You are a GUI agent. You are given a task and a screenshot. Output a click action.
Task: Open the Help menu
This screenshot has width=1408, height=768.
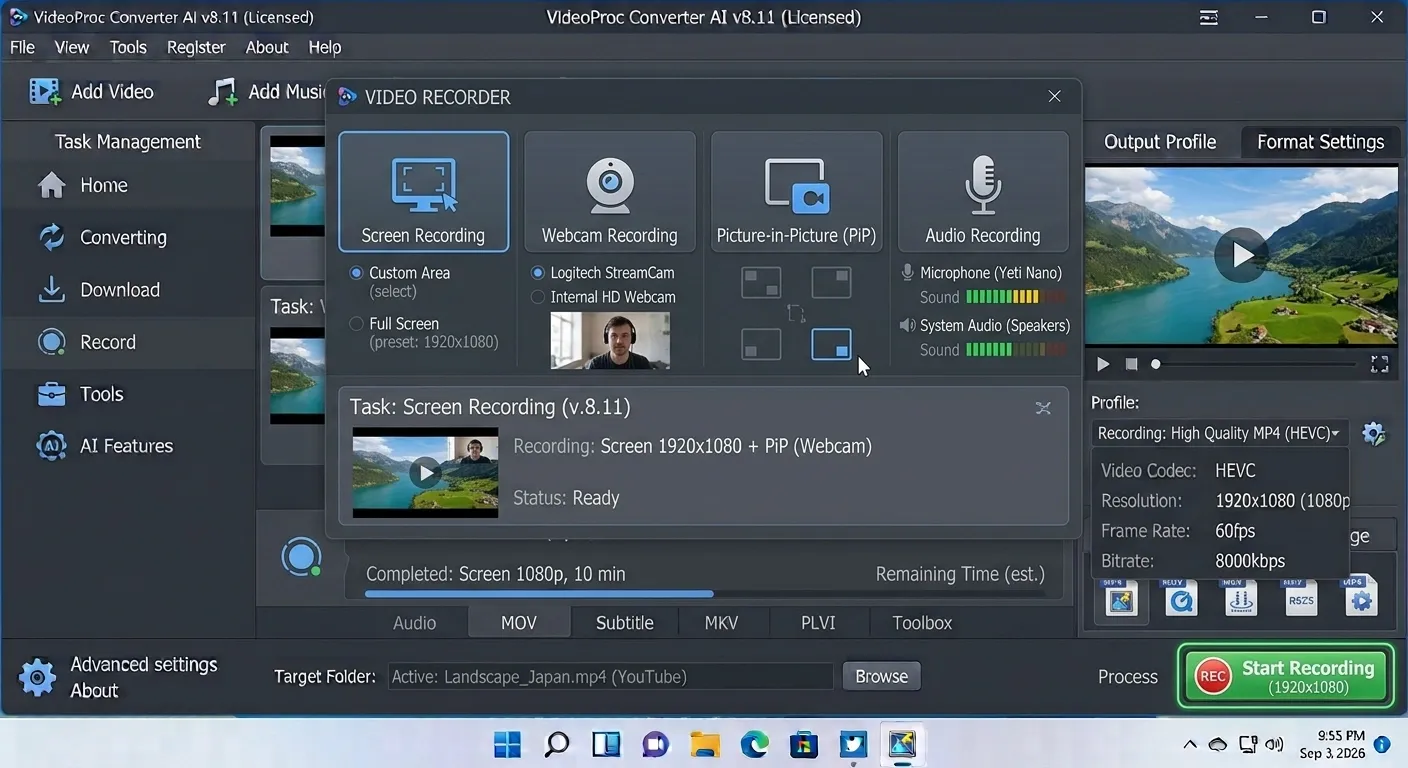point(325,47)
